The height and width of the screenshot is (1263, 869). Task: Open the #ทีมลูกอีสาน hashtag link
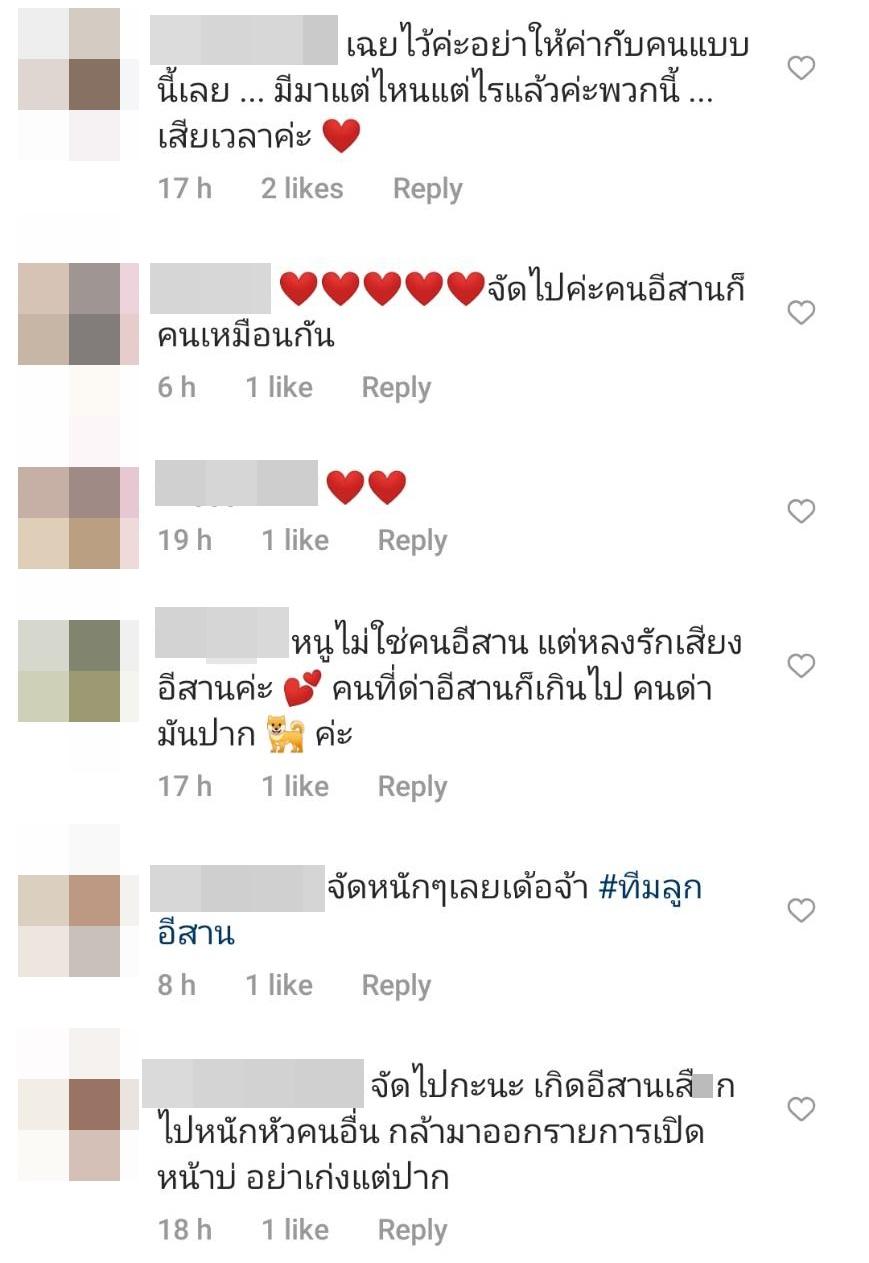pyautogui.click(x=430, y=911)
